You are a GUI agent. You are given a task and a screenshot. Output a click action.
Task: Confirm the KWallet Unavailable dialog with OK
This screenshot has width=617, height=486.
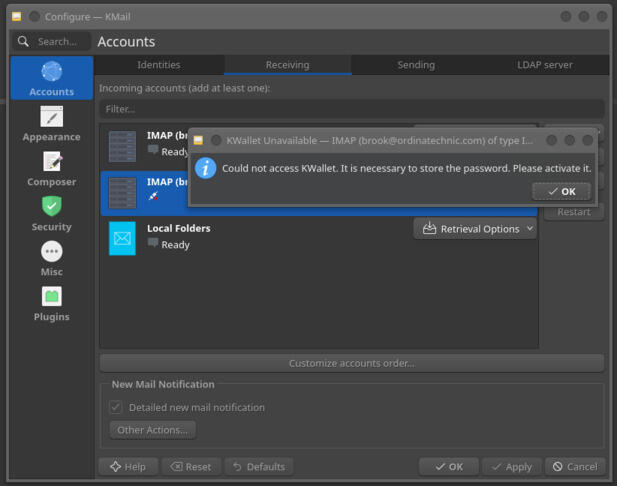point(562,192)
